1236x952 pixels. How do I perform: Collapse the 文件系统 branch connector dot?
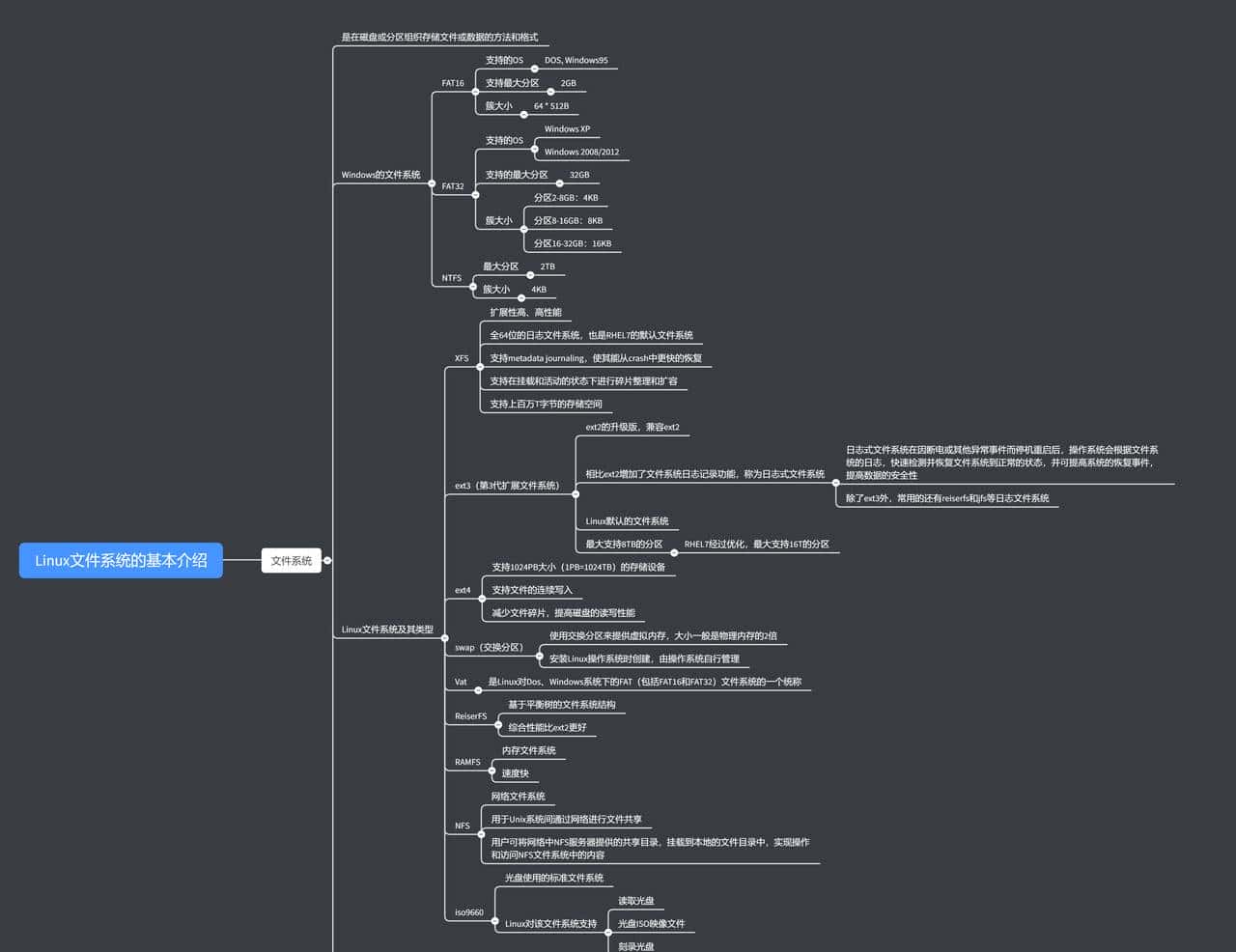pos(328,560)
